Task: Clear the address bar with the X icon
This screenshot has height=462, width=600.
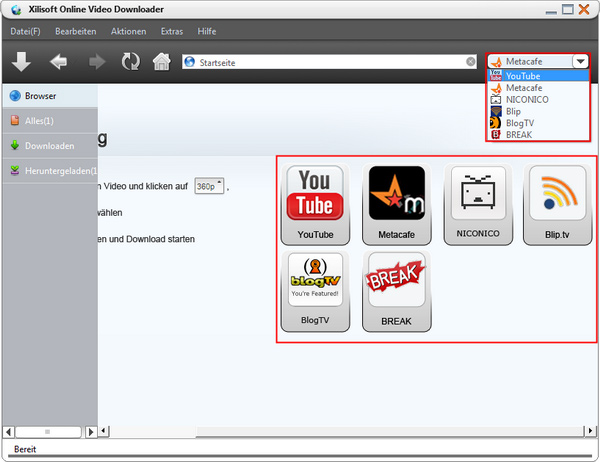Action: tap(471, 62)
